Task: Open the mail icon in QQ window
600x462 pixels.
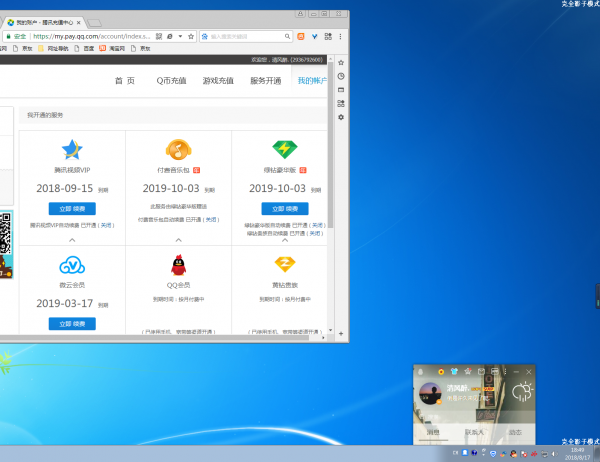Action: [481, 371]
